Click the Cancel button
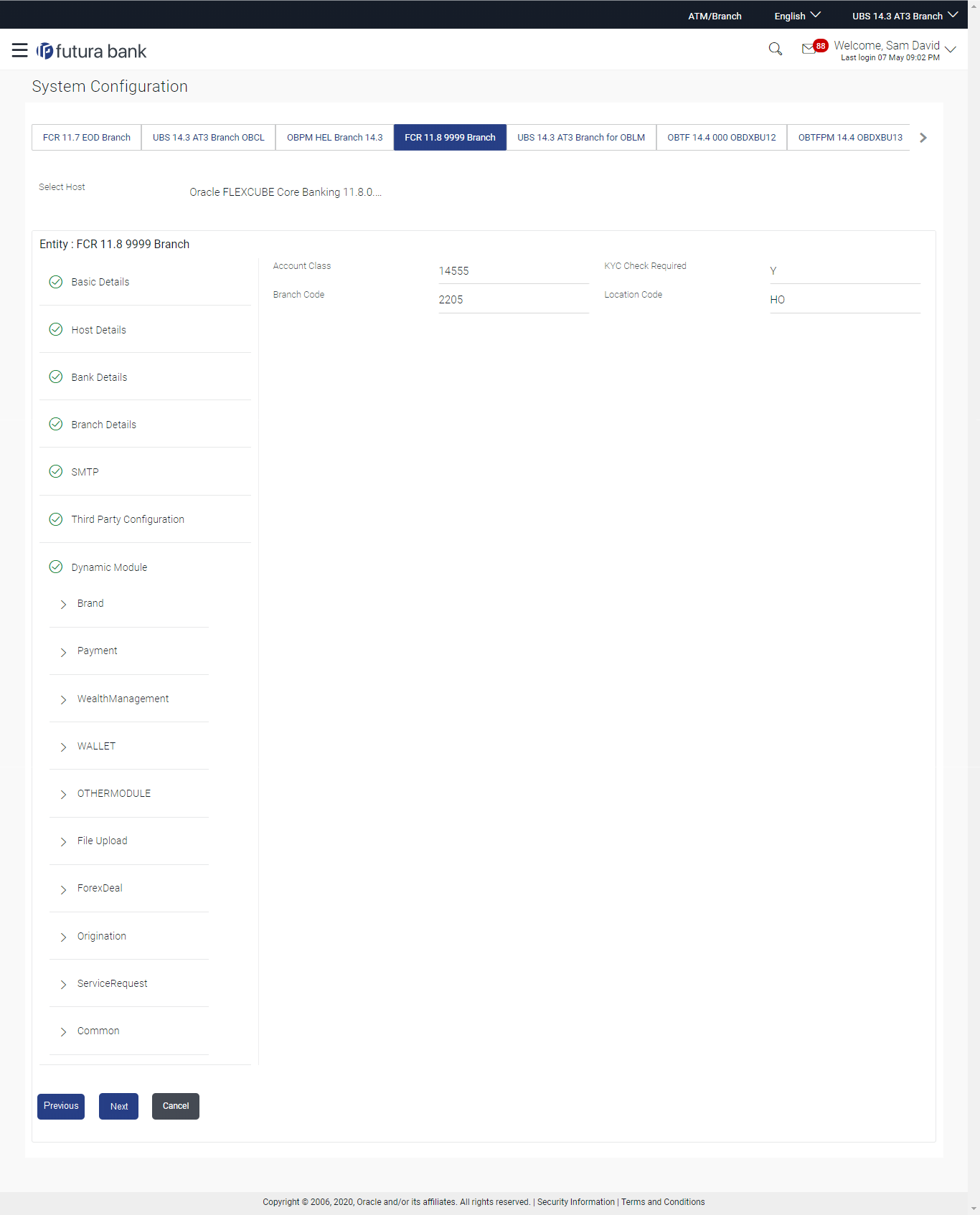 coord(176,1106)
